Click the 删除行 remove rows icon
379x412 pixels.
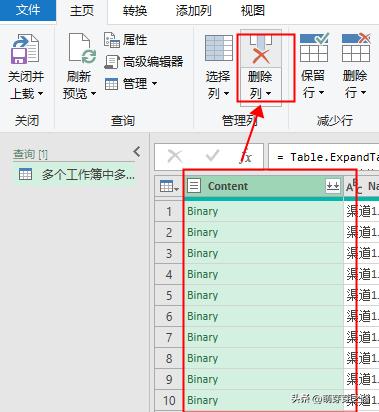tap(356, 48)
